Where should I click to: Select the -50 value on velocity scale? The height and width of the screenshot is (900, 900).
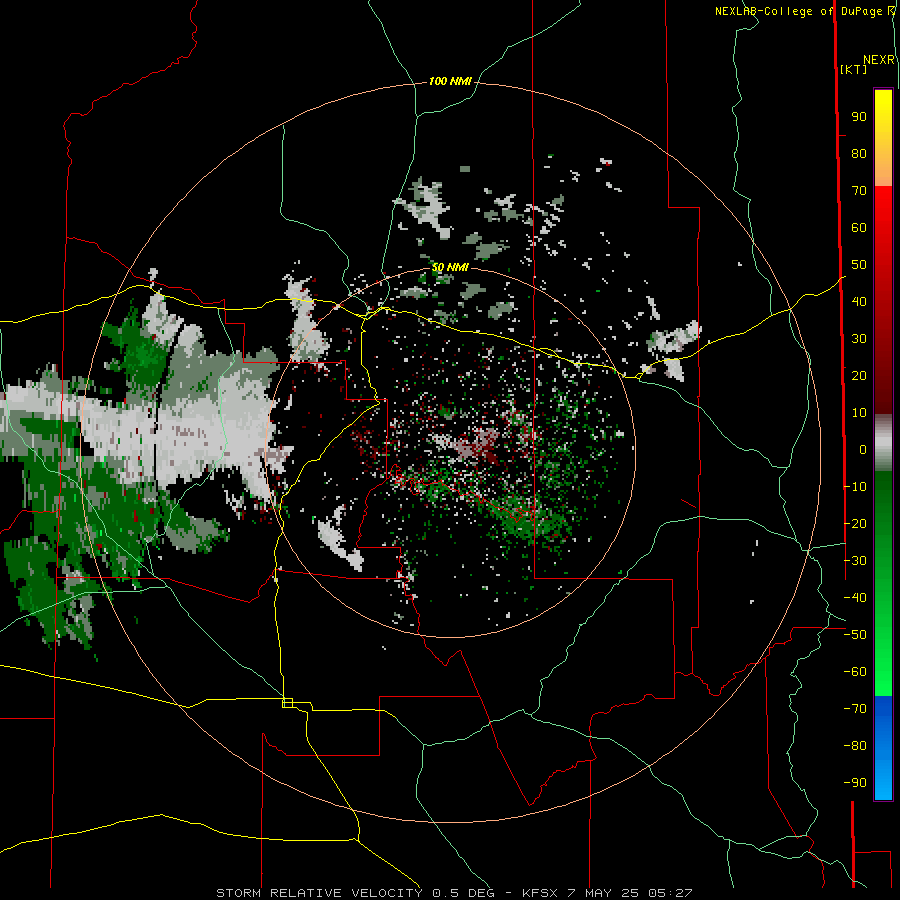click(x=855, y=635)
